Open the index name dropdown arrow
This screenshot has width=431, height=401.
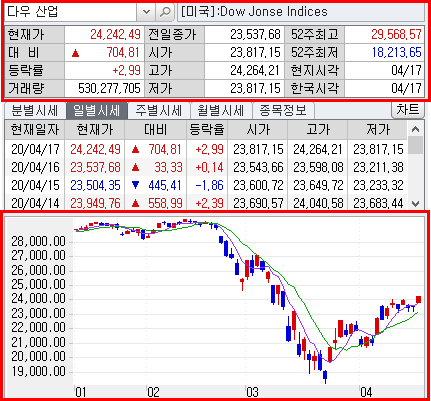(x=146, y=12)
